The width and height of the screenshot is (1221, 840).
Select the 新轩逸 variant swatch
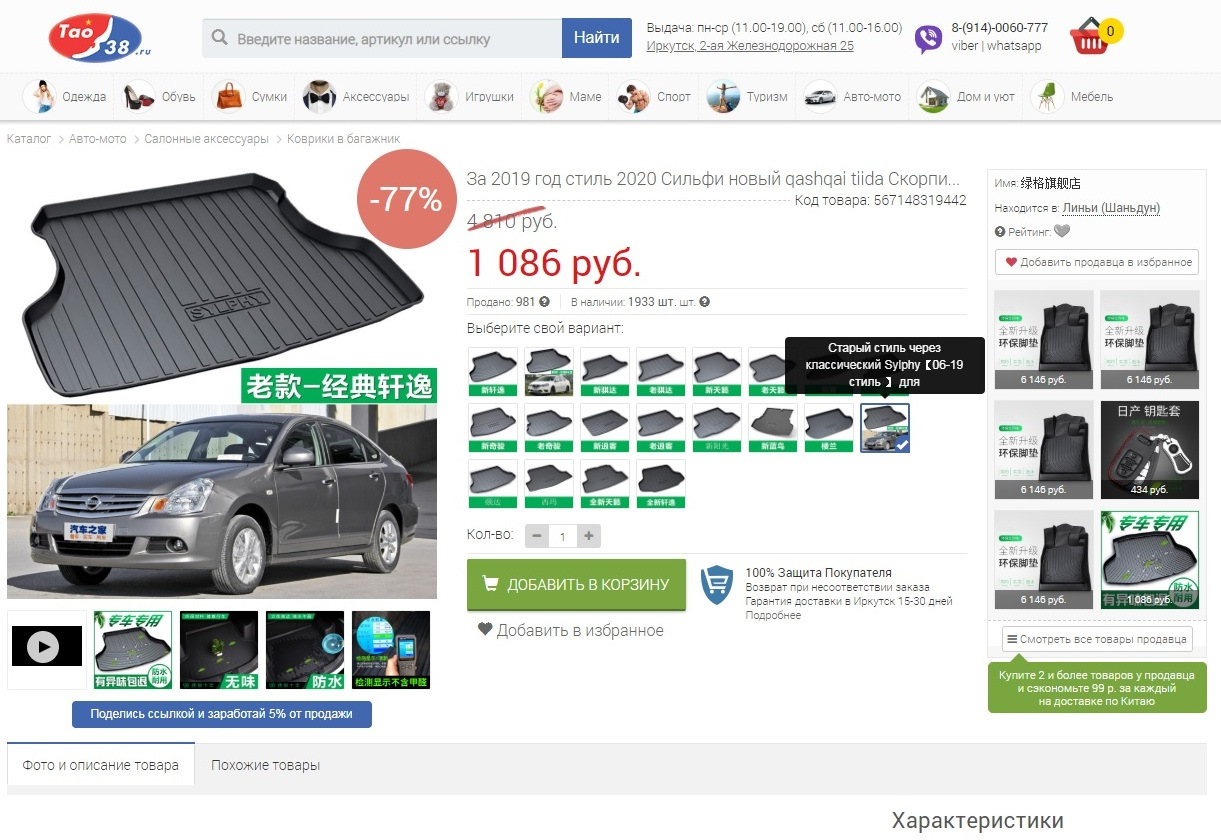pos(493,372)
